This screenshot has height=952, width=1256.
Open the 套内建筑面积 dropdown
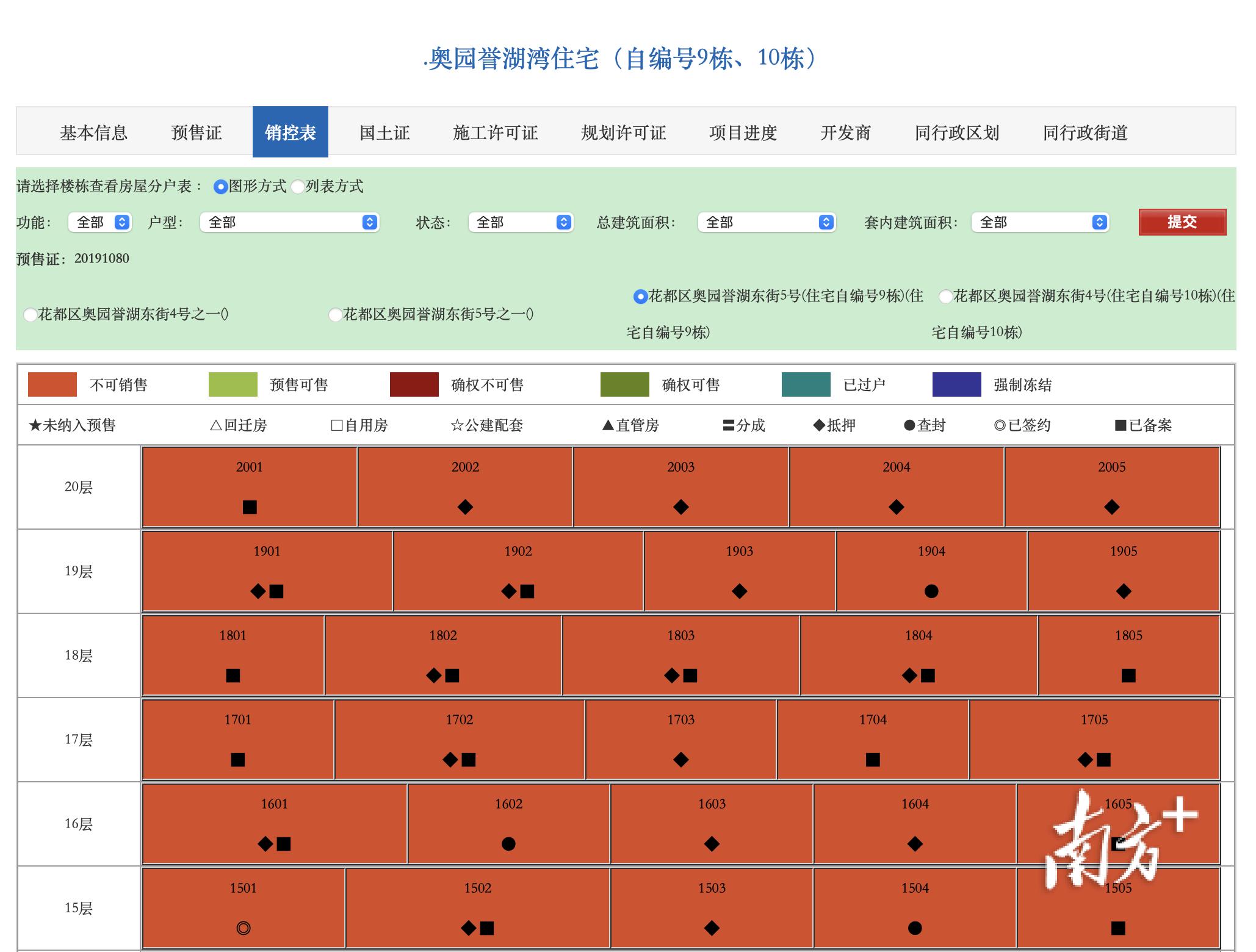tap(1040, 222)
